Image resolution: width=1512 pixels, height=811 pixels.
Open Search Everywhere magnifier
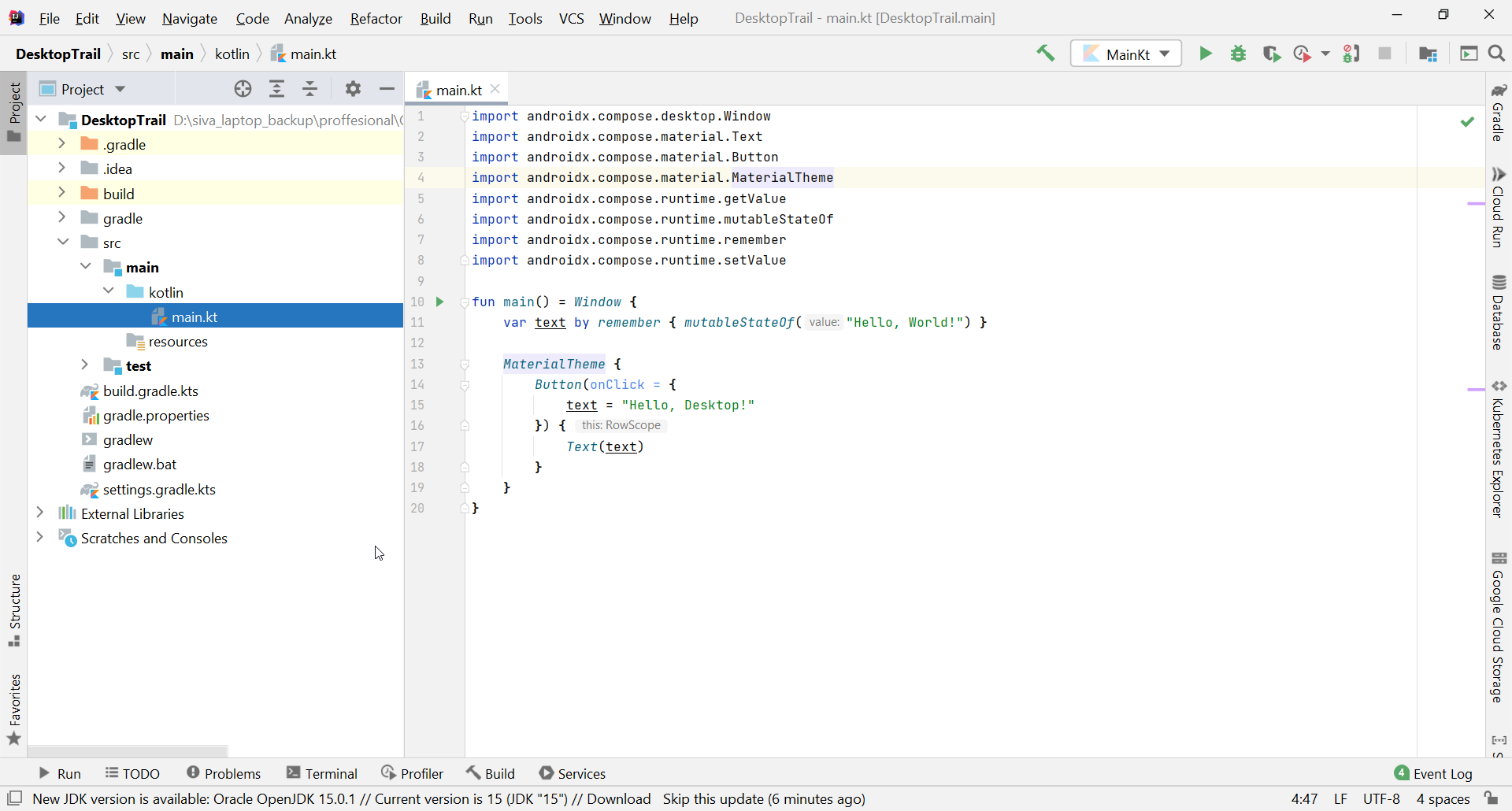[1497, 54]
